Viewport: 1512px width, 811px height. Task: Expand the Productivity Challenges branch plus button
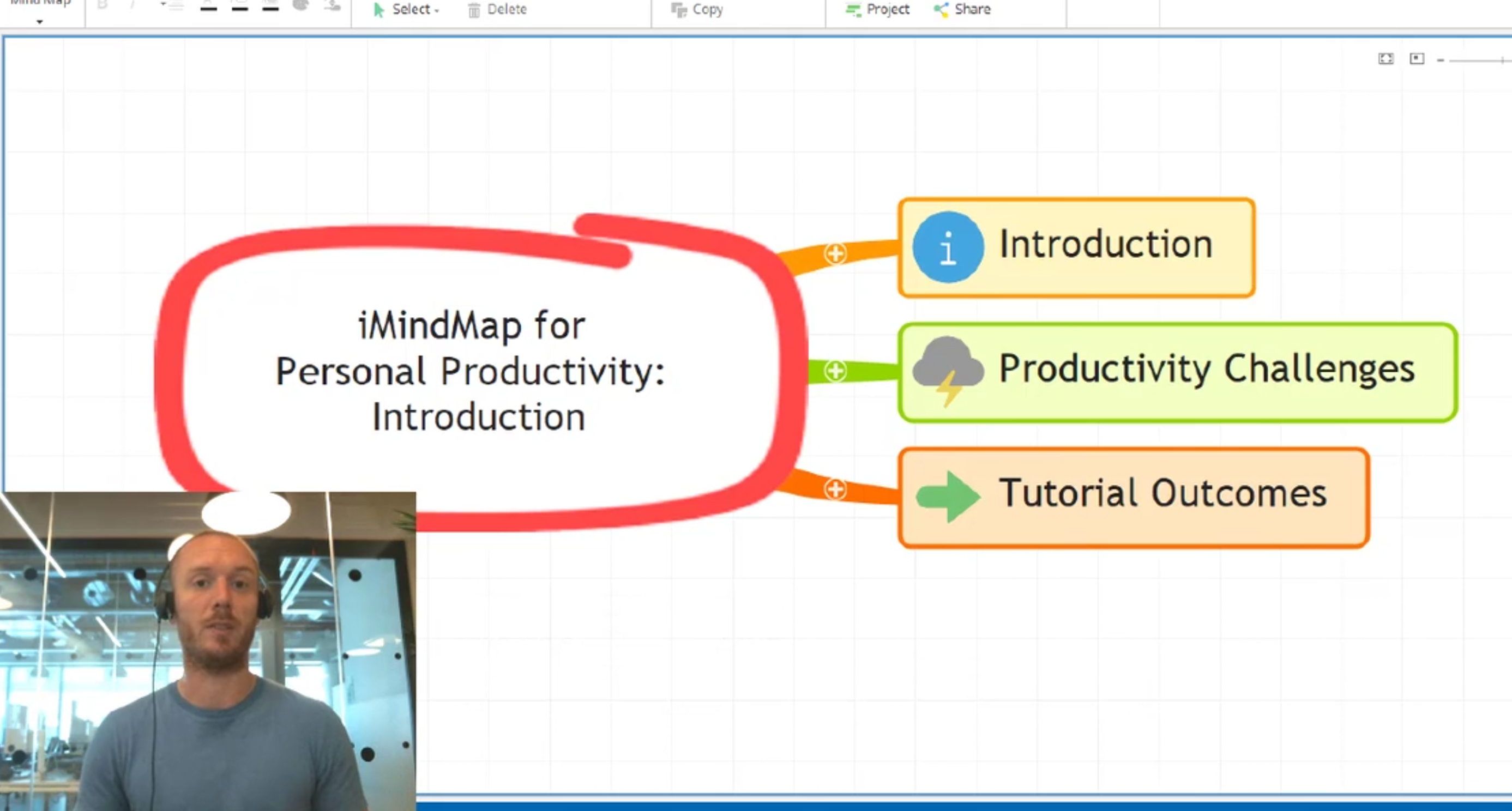click(x=835, y=371)
